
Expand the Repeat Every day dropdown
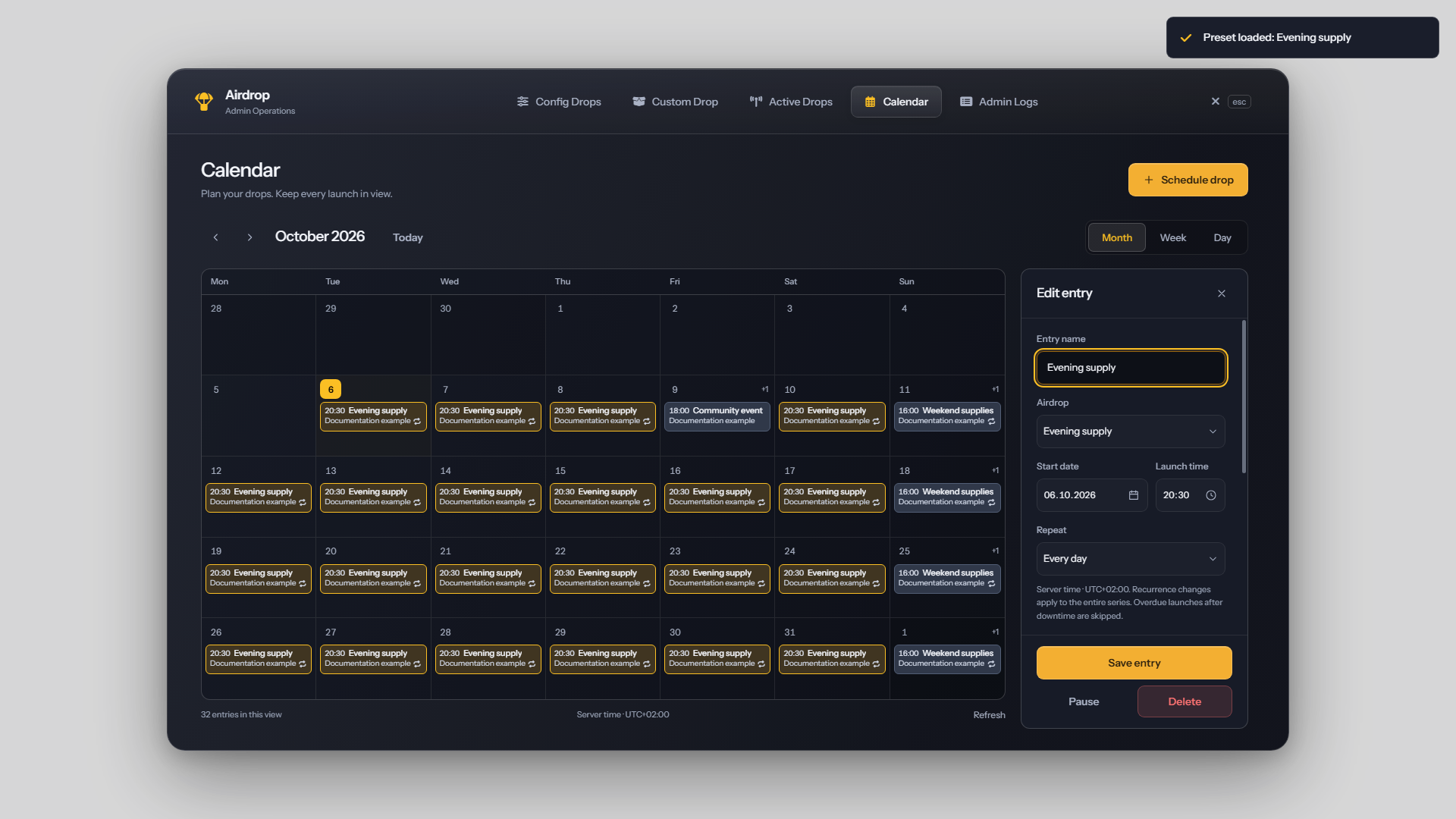pos(1131,559)
